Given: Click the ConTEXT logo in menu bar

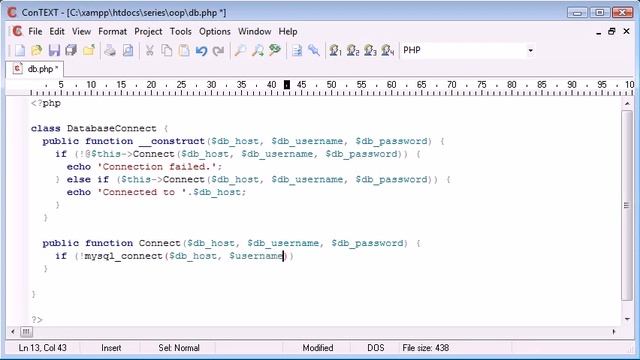Looking at the screenshot, I should point(17,31).
